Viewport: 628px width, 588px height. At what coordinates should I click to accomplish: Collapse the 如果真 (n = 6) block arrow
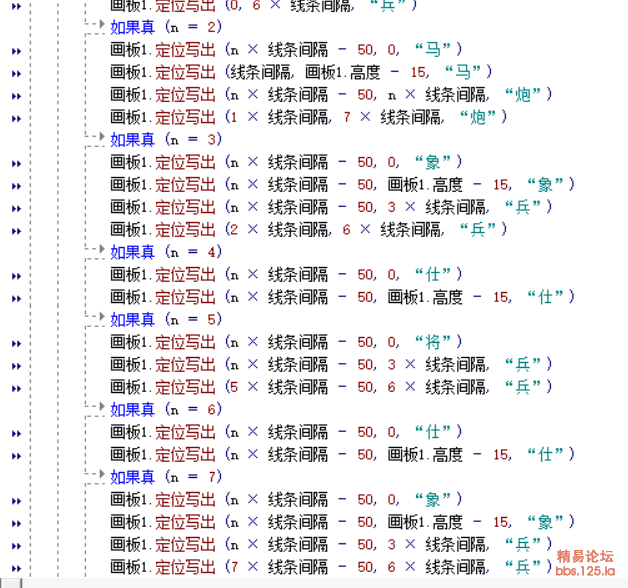(x=102, y=407)
